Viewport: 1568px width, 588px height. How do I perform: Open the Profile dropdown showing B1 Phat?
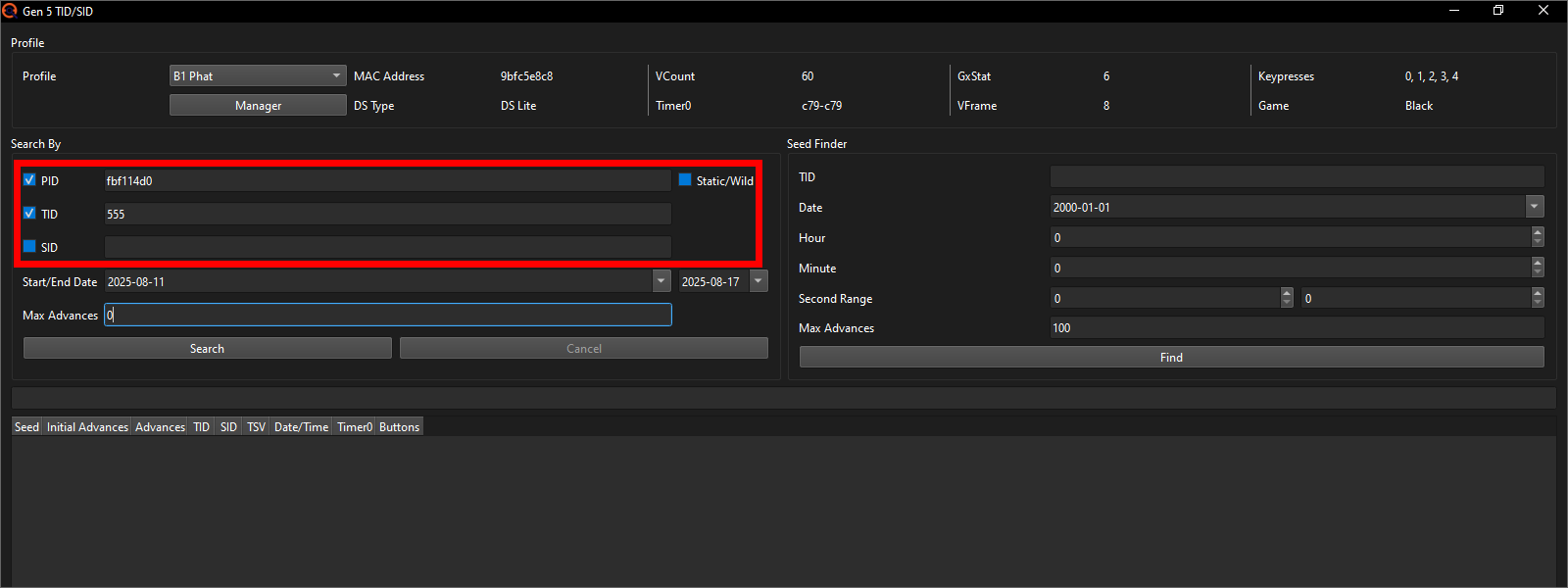[x=258, y=75]
